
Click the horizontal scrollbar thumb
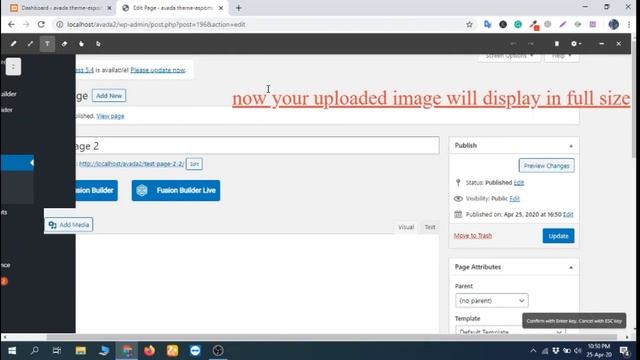331,338
